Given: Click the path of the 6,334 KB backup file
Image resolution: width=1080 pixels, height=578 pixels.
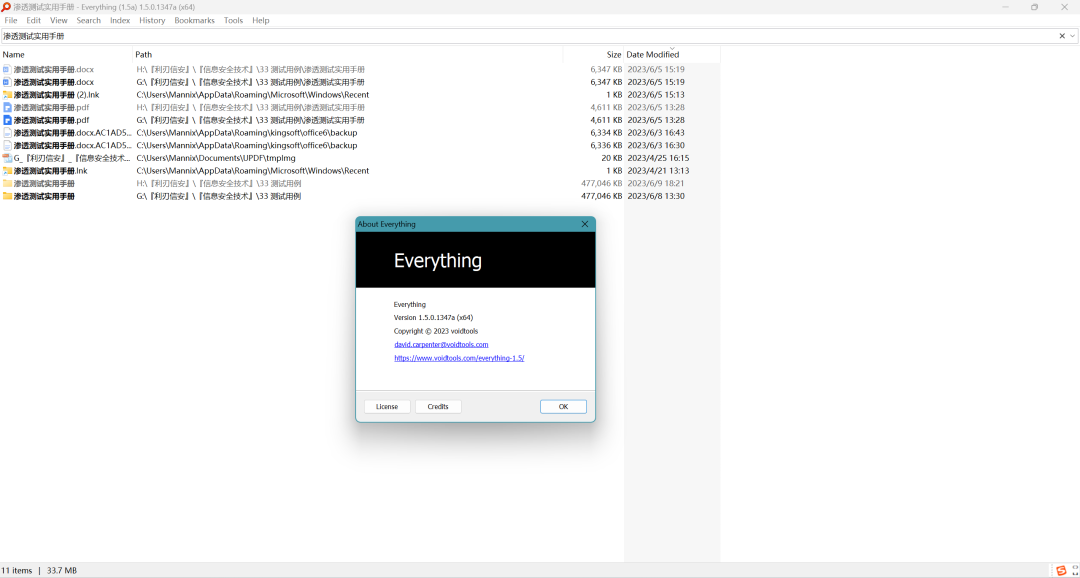Looking at the screenshot, I should click(x=247, y=132).
